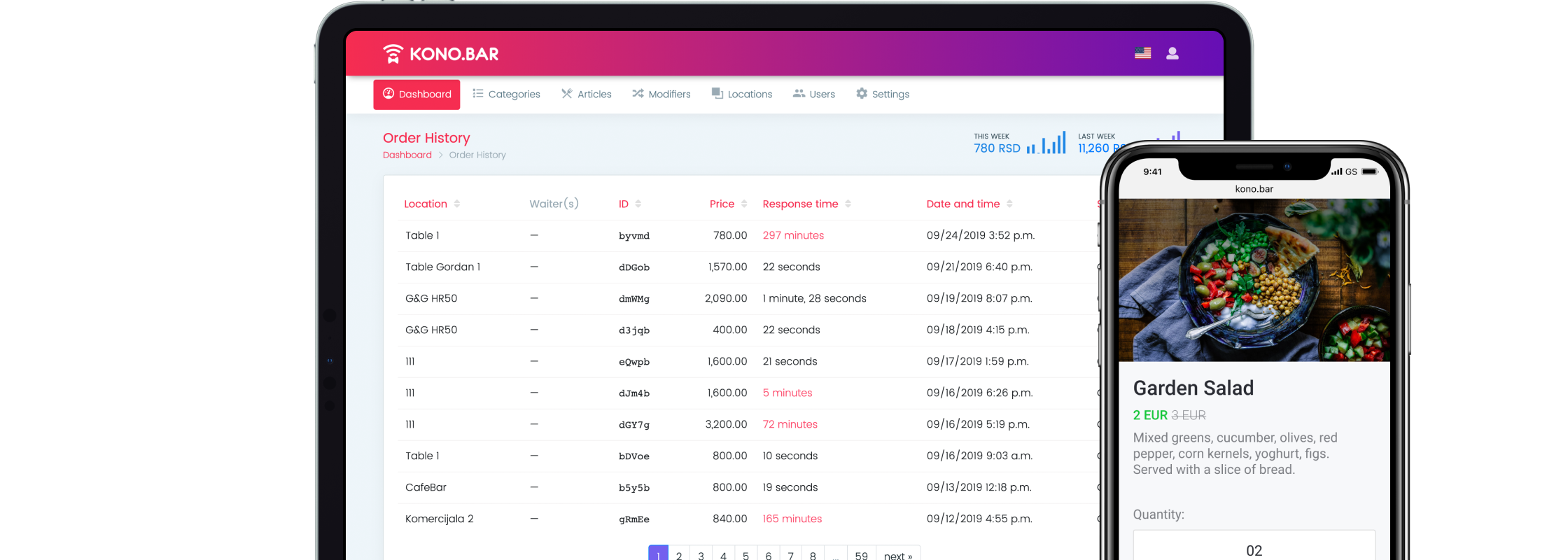This screenshot has height=560, width=1568.
Task: Click the This Week bar chart icon
Action: click(1046, 143)
